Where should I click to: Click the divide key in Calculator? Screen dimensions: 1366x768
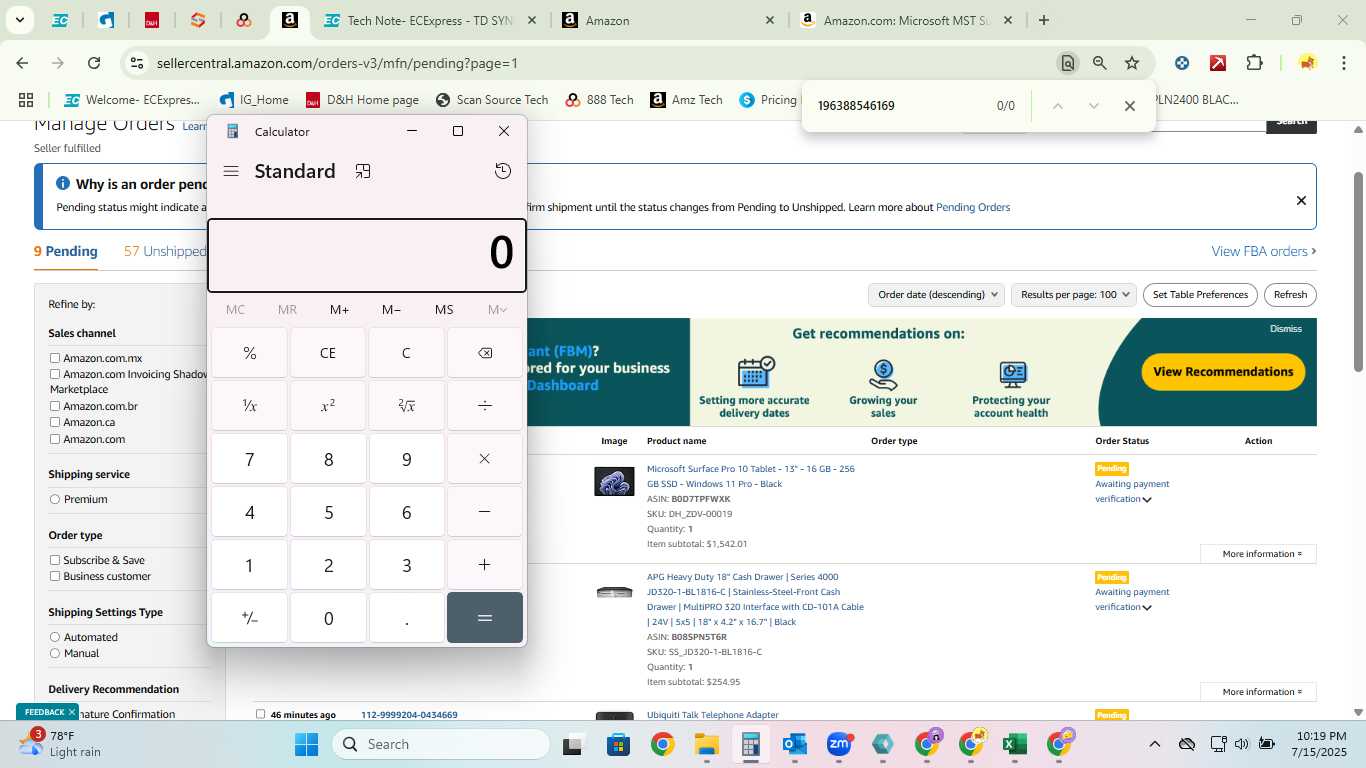click(x=485, y=405)
